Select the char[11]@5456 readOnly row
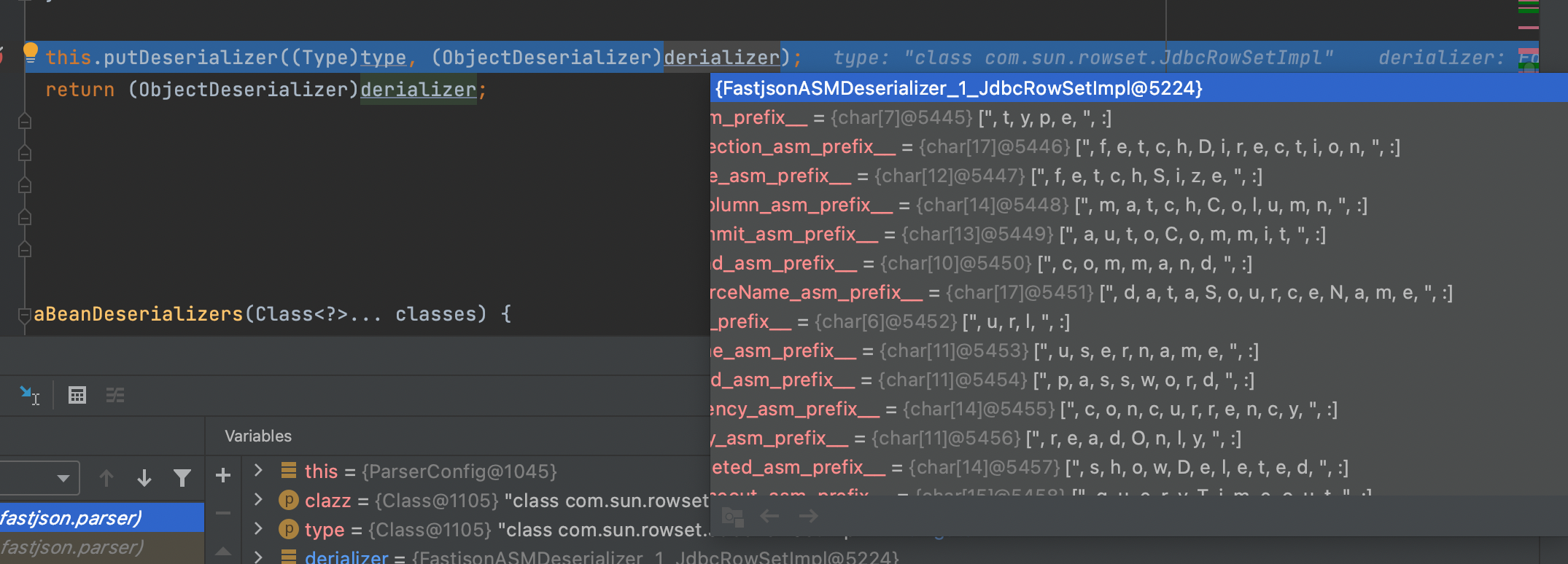Viewport: 1568px width, 564px height. point(1139,438)
